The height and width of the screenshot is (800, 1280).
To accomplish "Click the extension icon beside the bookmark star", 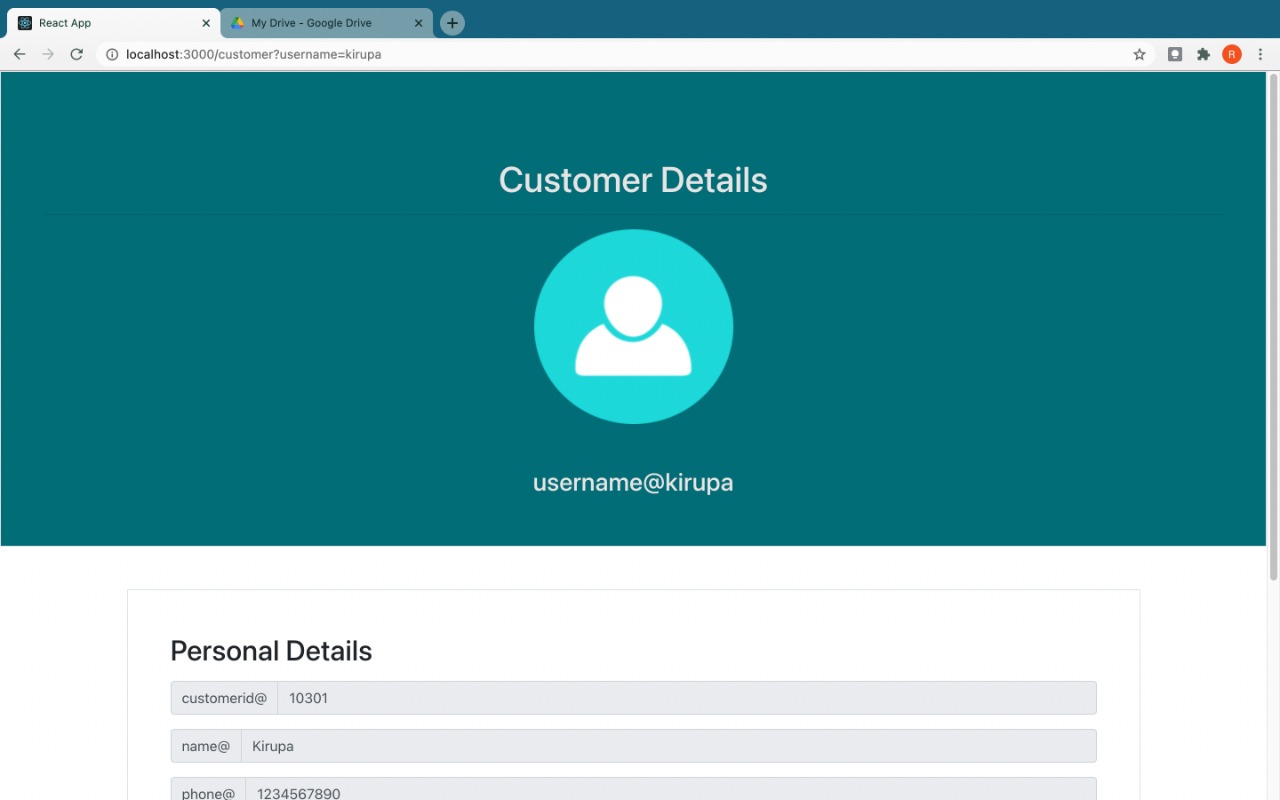I will tap(1175, 54).
